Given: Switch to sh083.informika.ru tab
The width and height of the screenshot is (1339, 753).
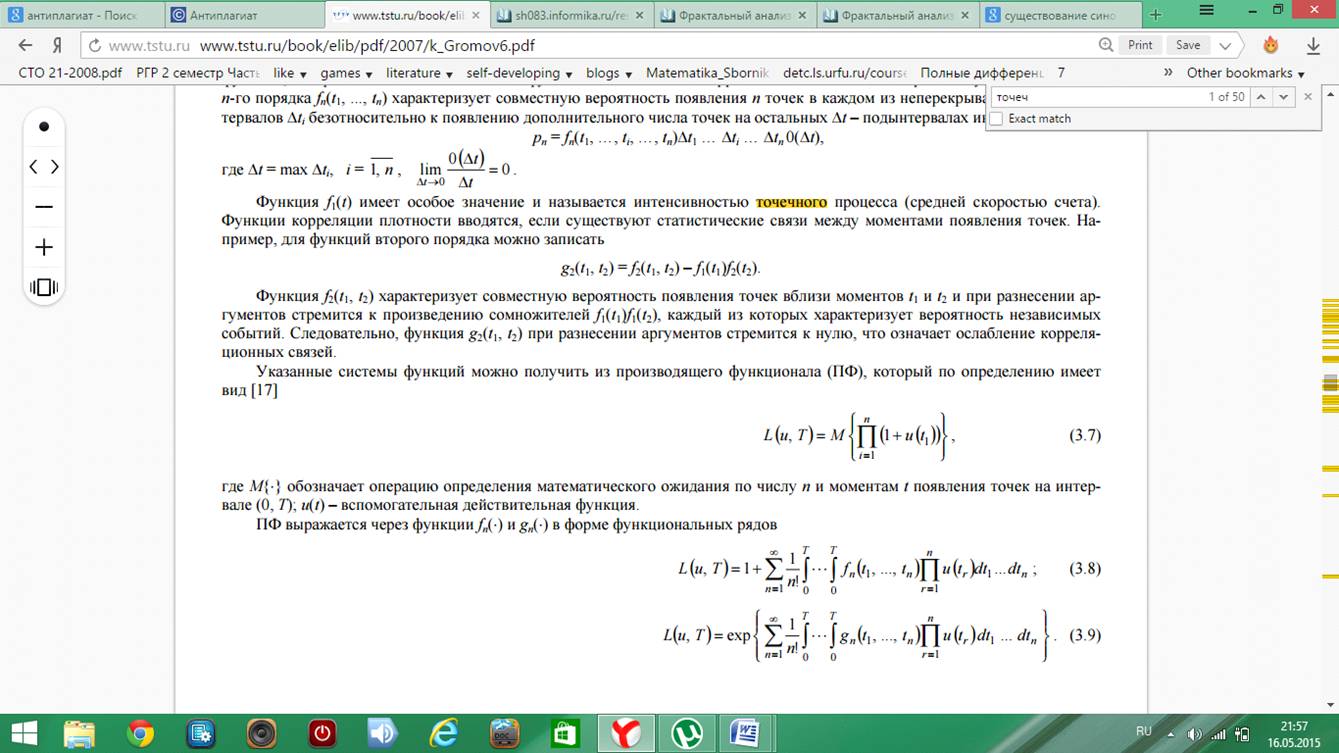Looking at the screenshot, I should click(x=571, y=15).
